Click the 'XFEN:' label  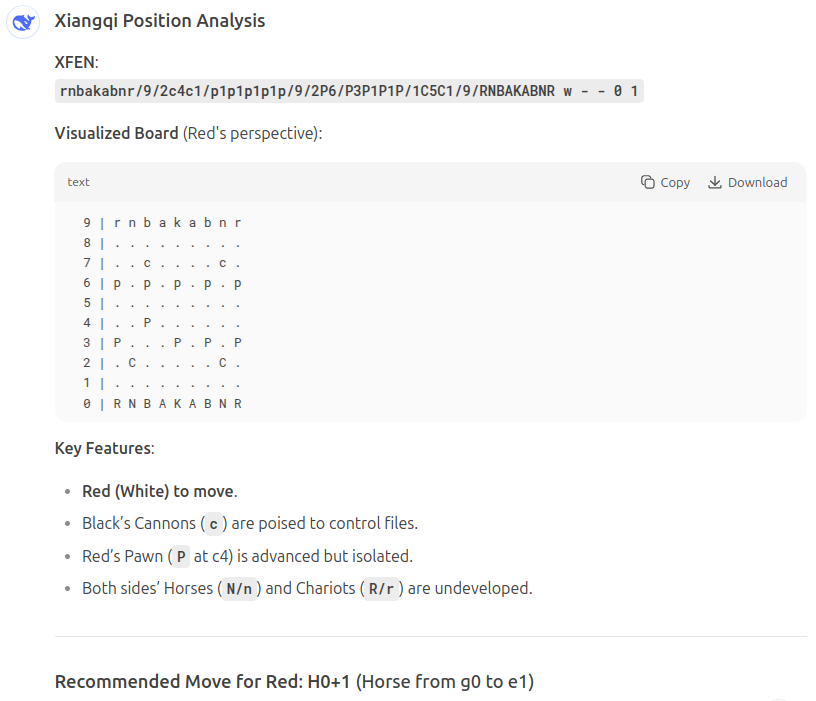click(76, 62)
